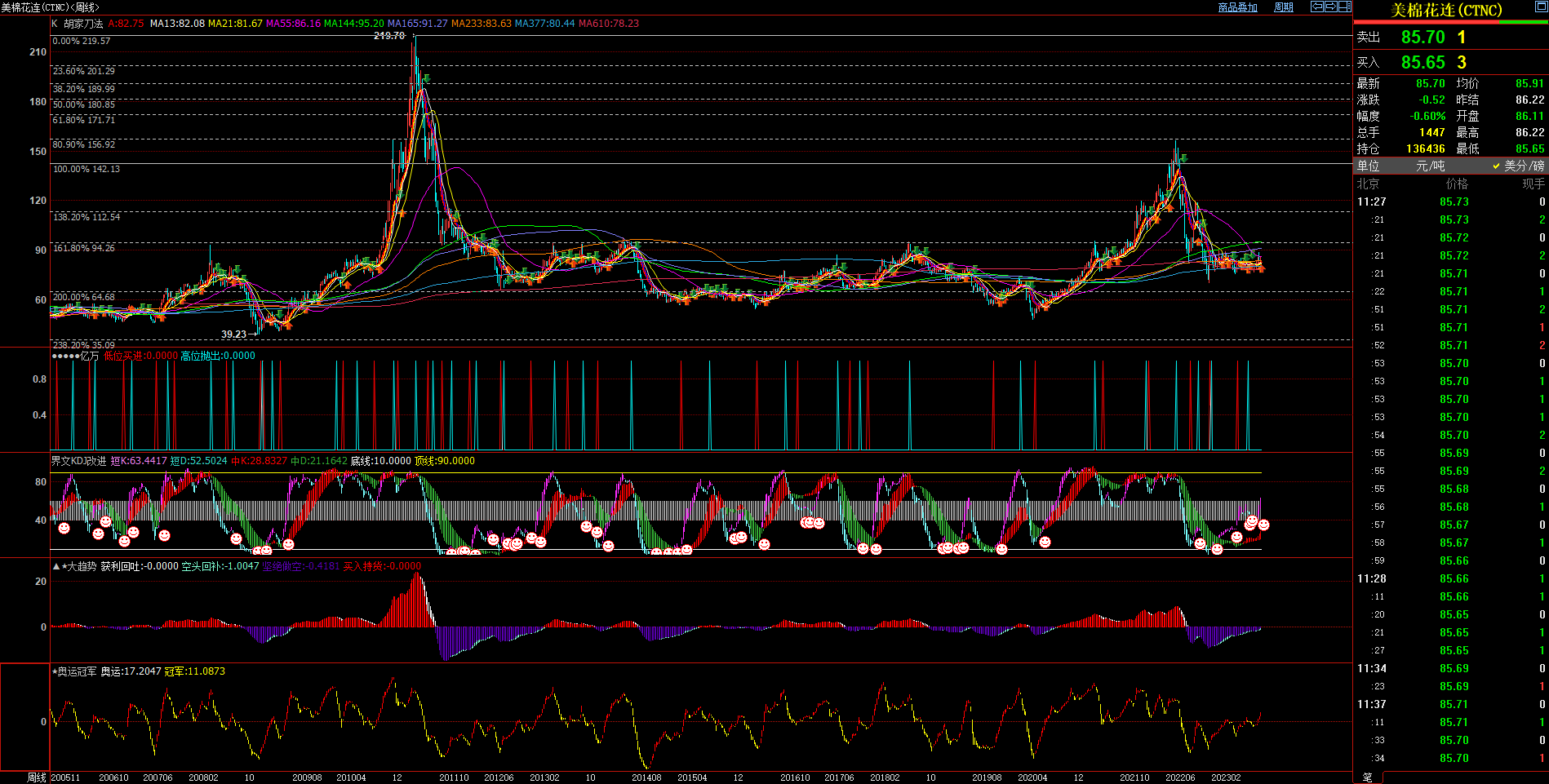Click the right arrow navigation icon
Viewport: 1549px width, 784px height.
tap(1330, 7)
